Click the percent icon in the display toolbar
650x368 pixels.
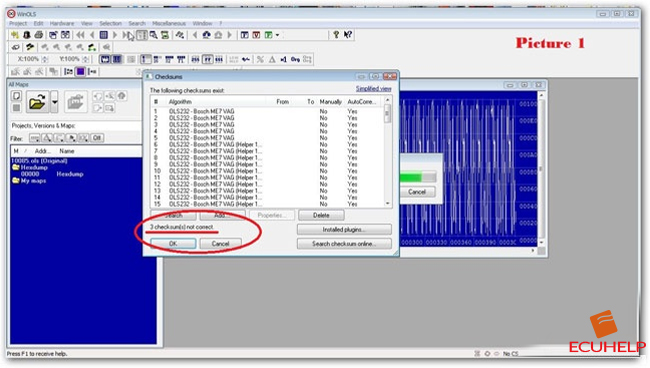point(260,59)
